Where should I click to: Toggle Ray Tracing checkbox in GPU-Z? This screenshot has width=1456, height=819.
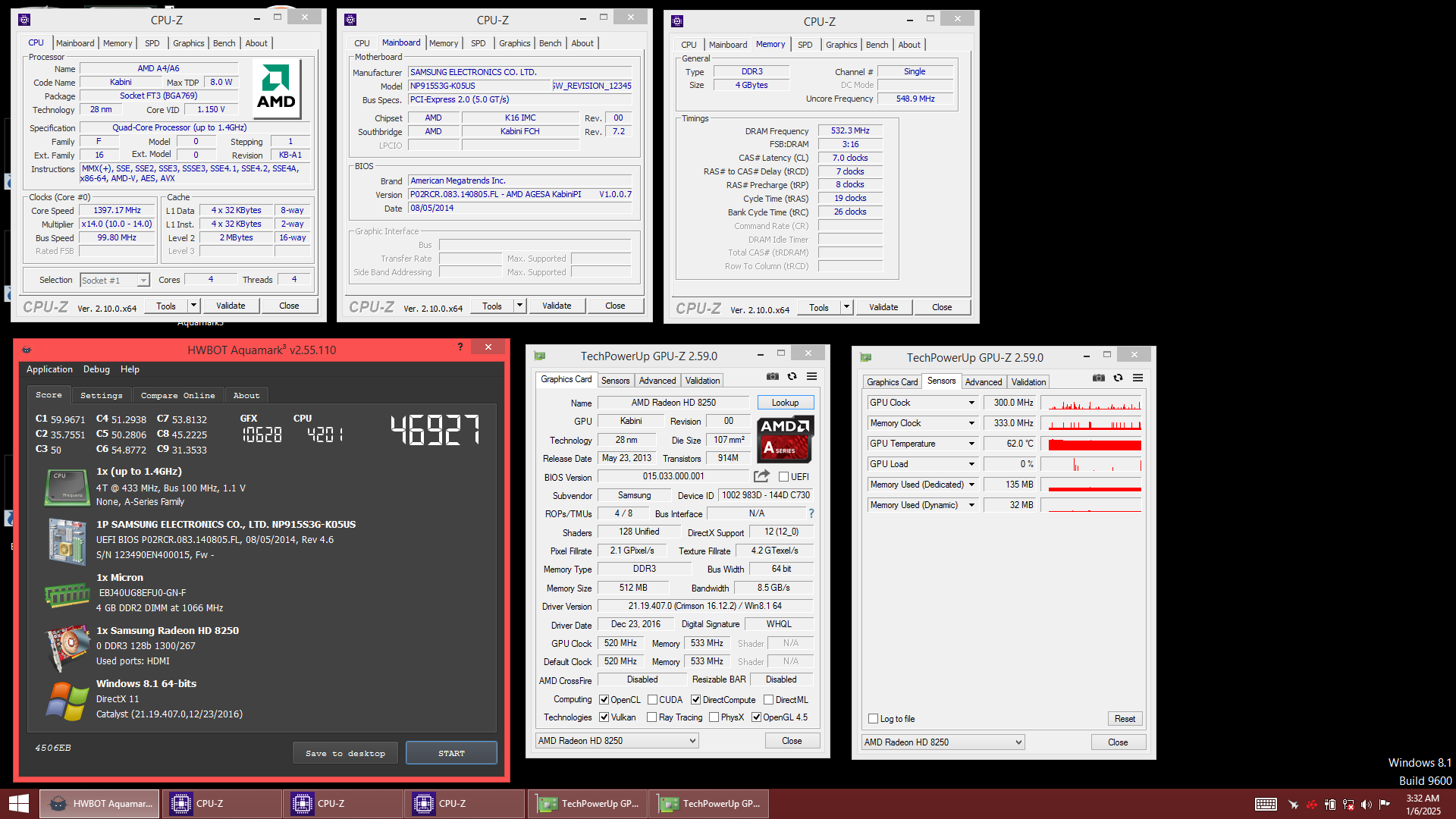(x=651, y=717)
